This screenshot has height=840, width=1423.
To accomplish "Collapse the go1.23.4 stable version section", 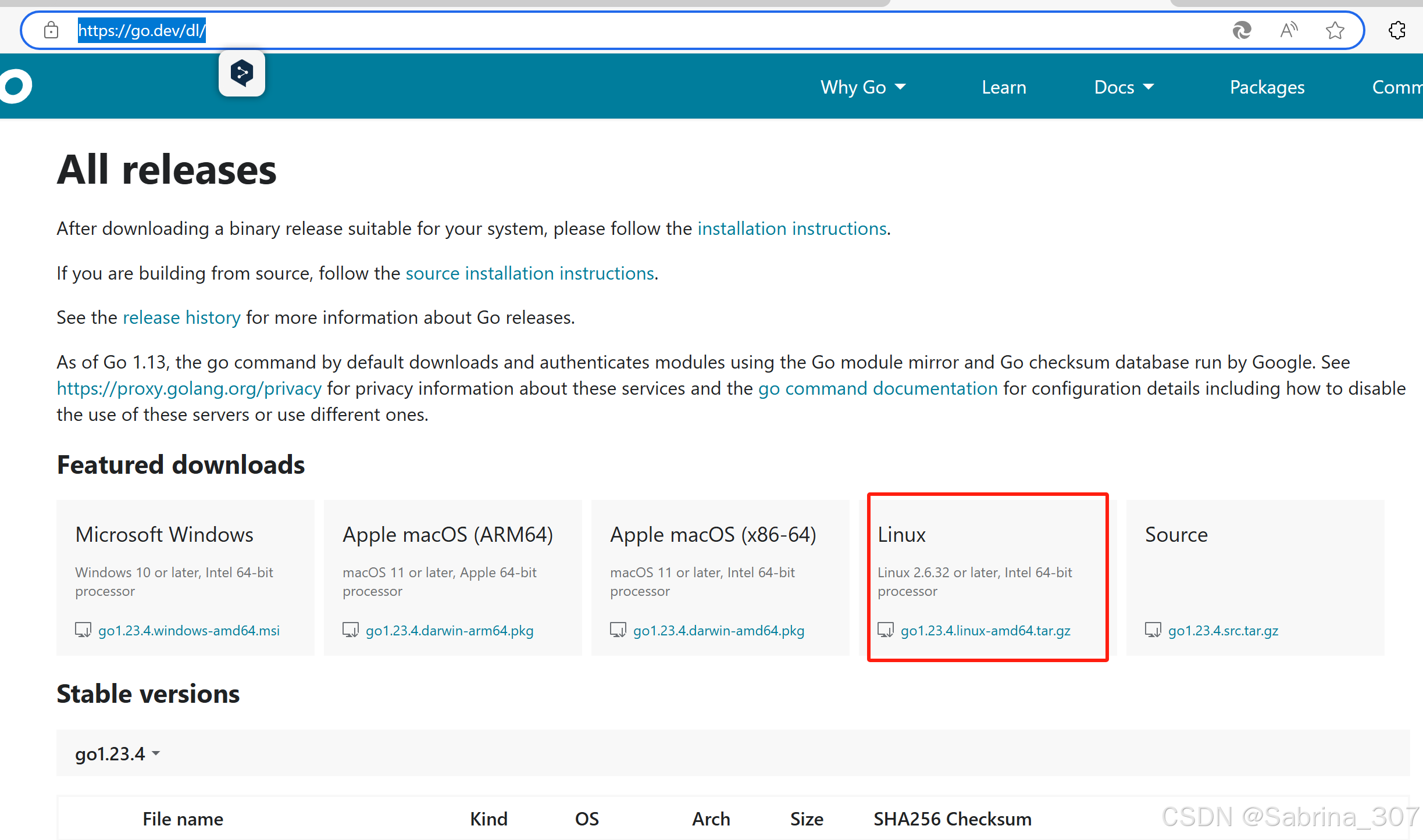I will pos(117,753).
